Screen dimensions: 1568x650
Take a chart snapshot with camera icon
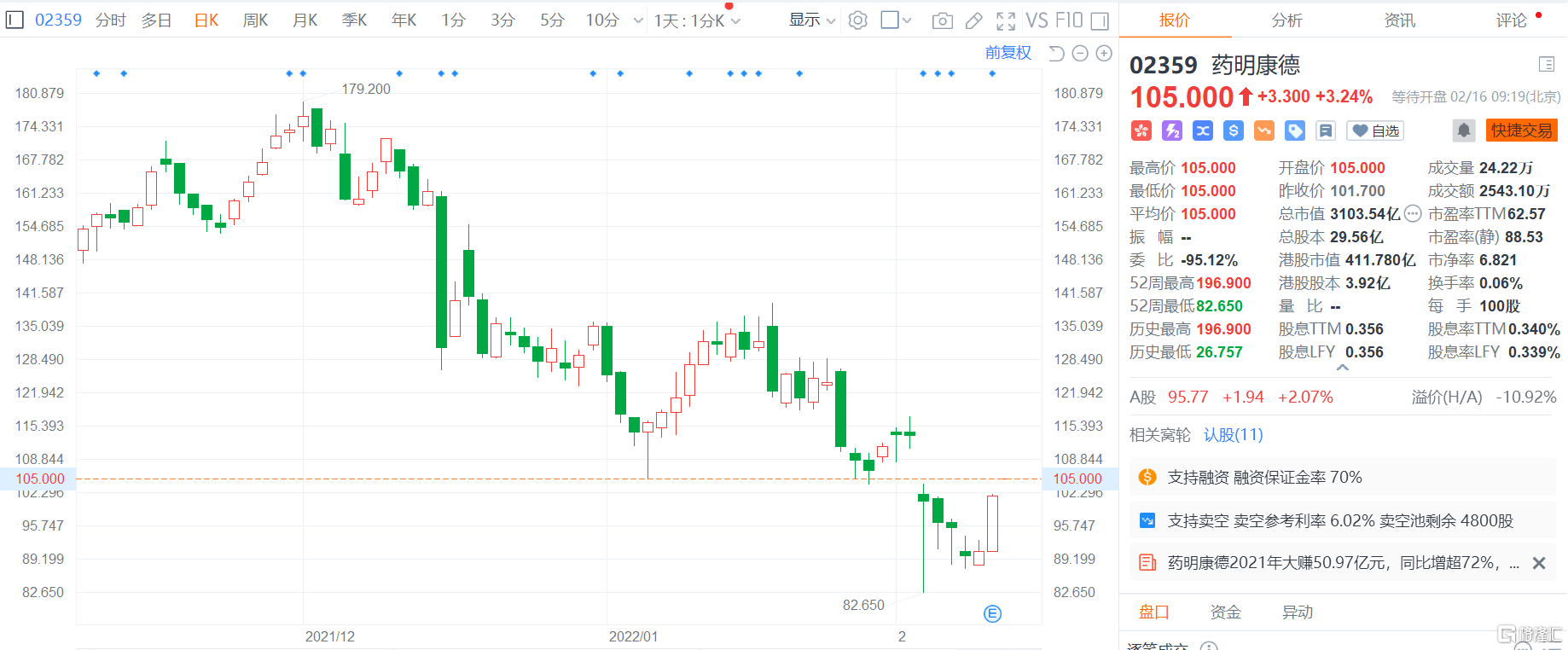[943, 20]
